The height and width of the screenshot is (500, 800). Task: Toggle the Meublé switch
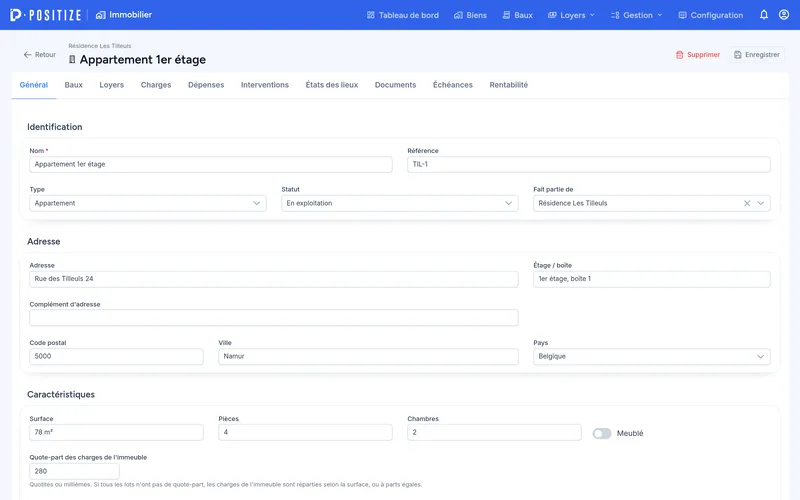pos(602,433)
